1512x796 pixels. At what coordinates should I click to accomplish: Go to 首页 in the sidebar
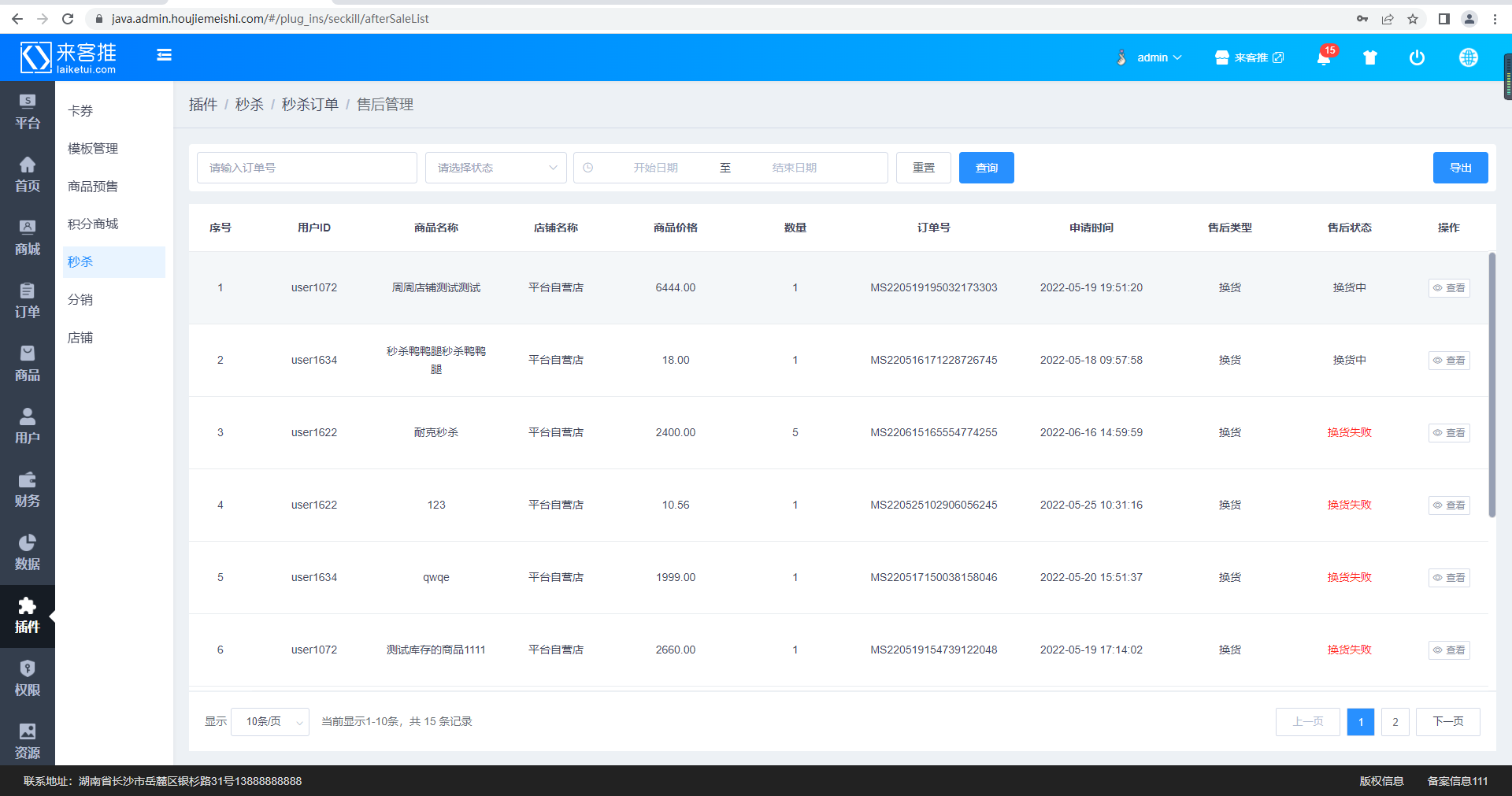point(28,175)
